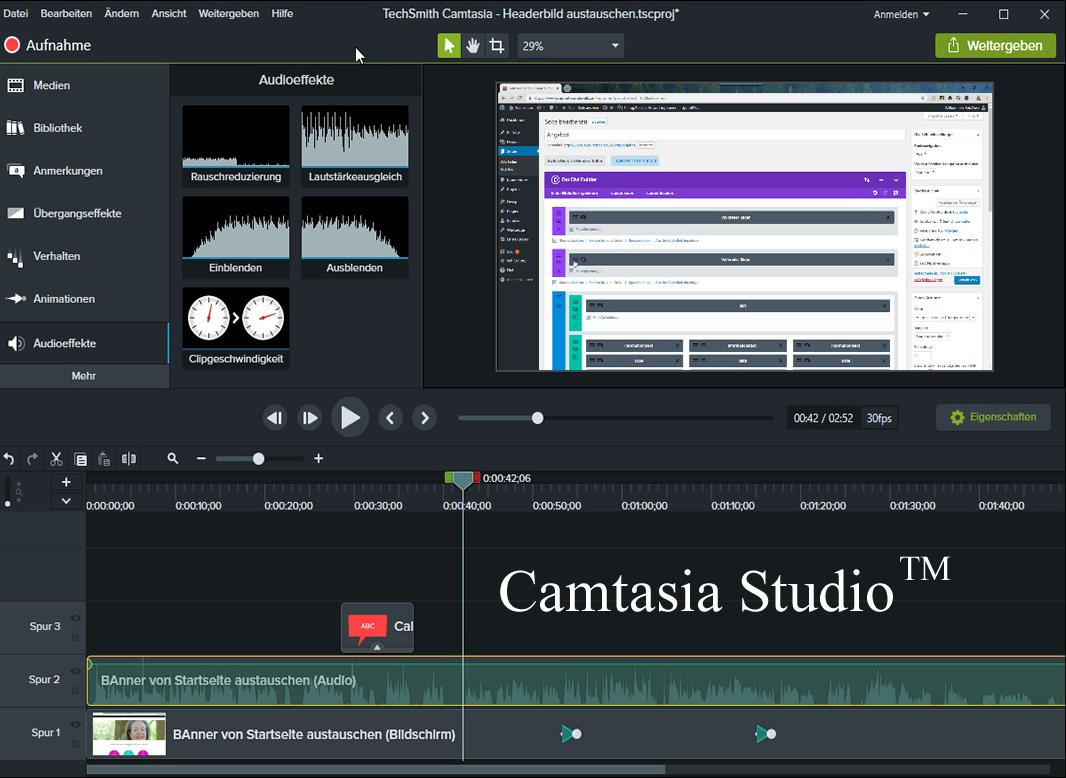This screenshot has width=1066, height=778.
Task: Open the Ansicht menu
Action: click(x=169, y=14)
